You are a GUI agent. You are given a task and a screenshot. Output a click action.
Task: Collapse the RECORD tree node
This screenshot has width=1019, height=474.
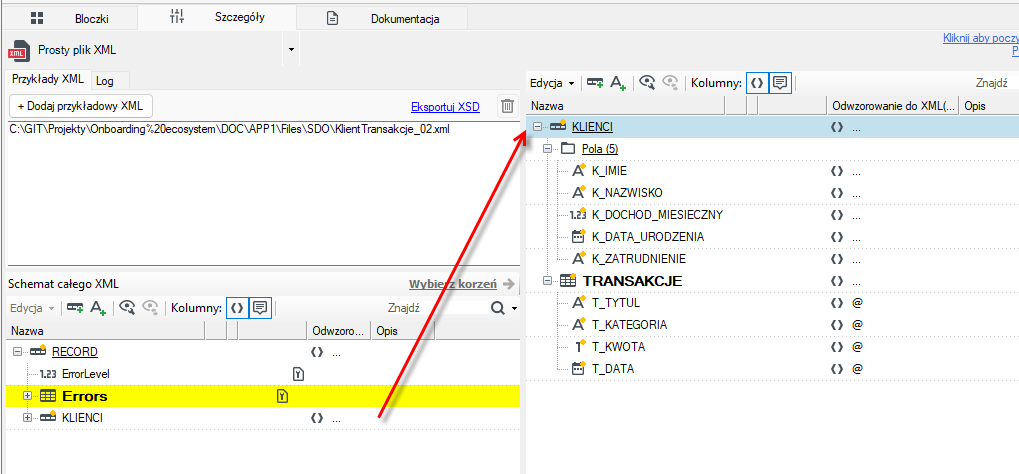(x=16, y=352)
